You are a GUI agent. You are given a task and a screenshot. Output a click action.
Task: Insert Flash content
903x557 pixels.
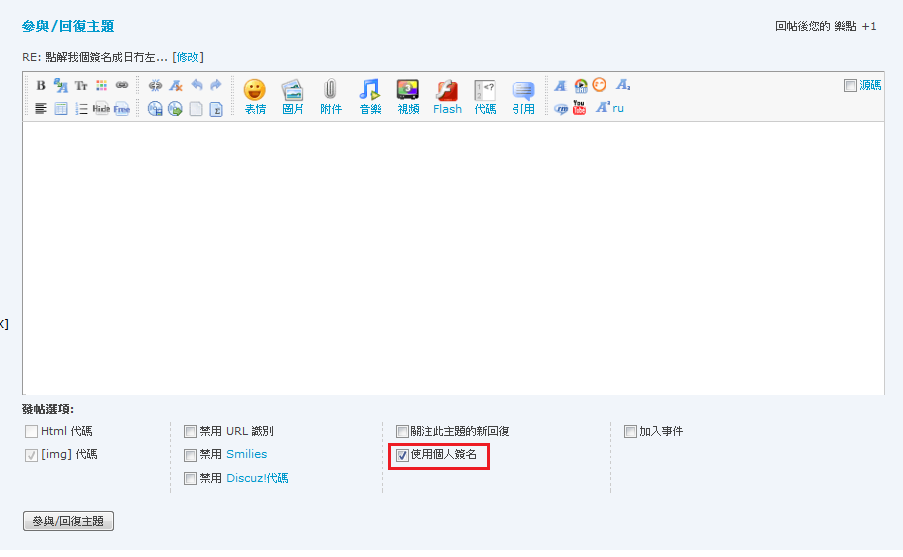[447, 97]
